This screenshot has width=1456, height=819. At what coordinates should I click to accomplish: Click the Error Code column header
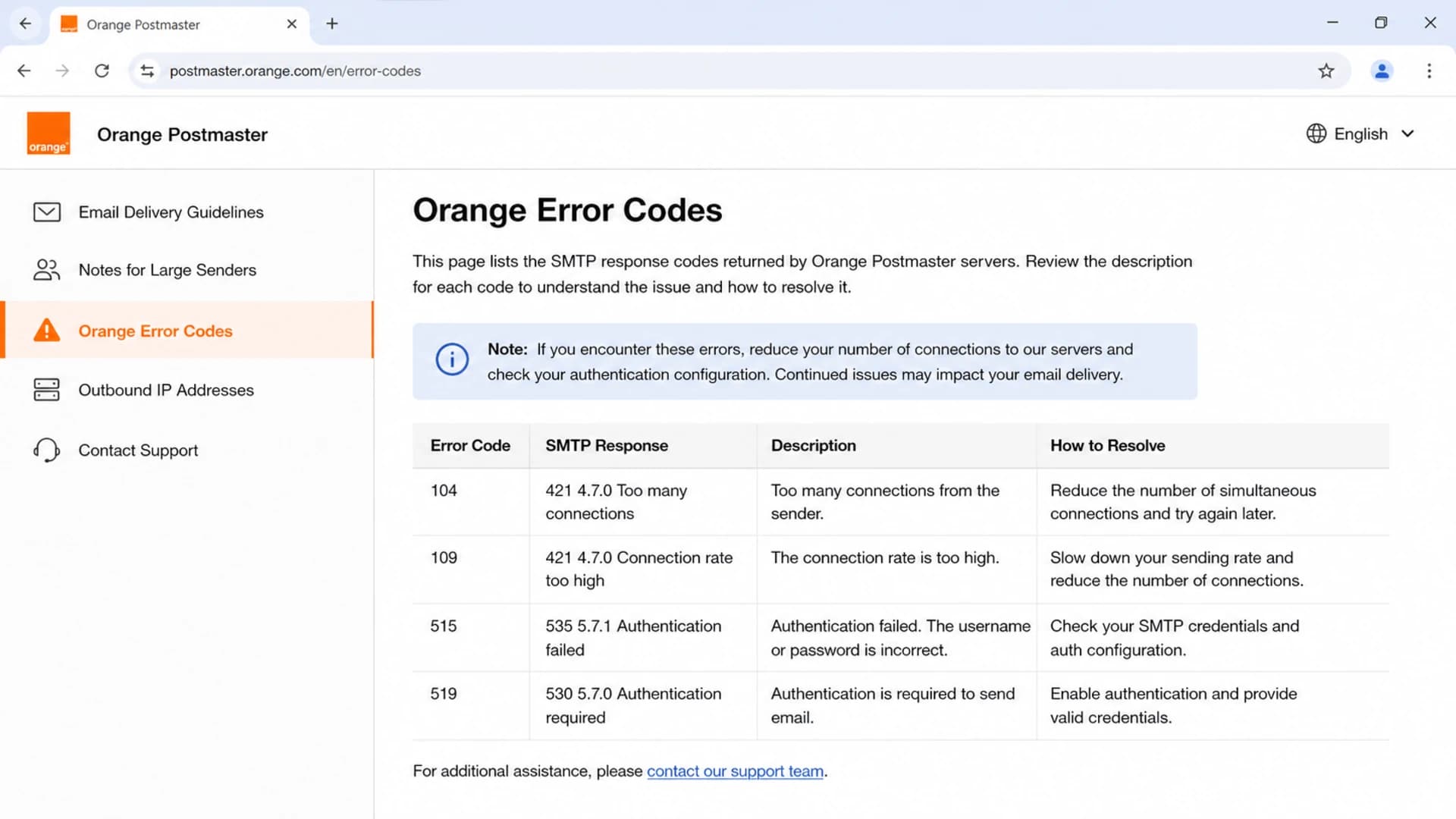point(470,446)
